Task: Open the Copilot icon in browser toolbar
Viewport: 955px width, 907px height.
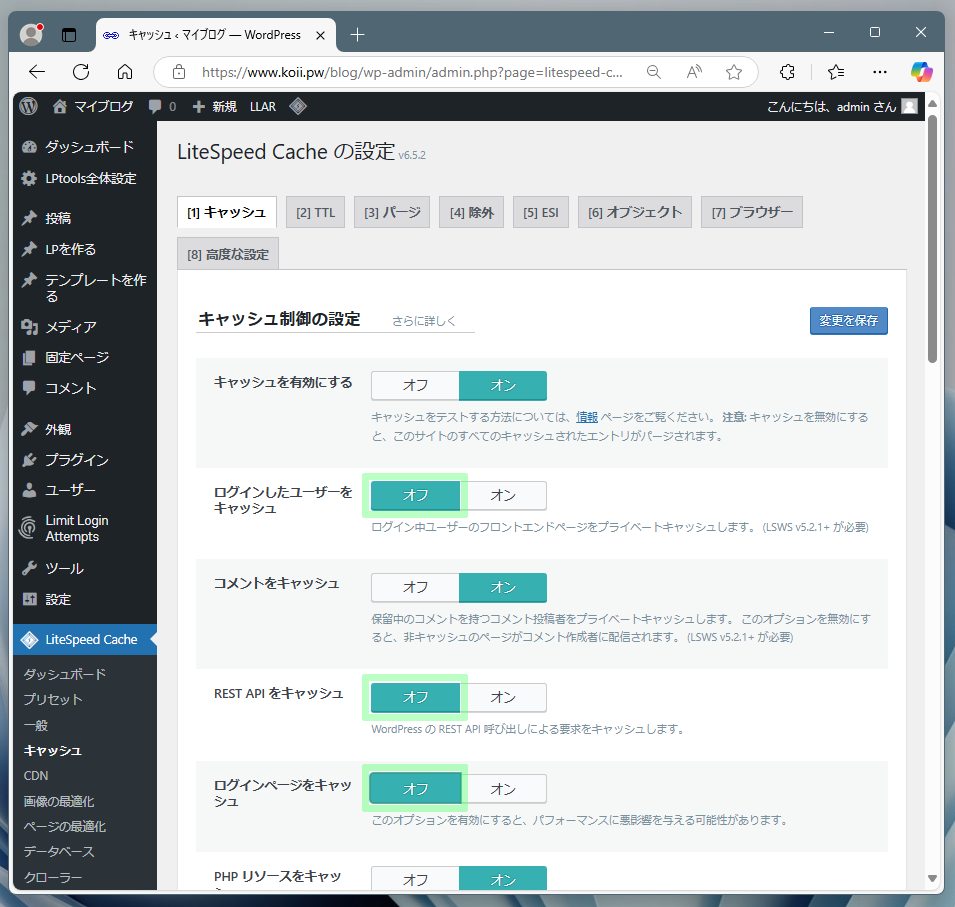Action: coord(922,72)
